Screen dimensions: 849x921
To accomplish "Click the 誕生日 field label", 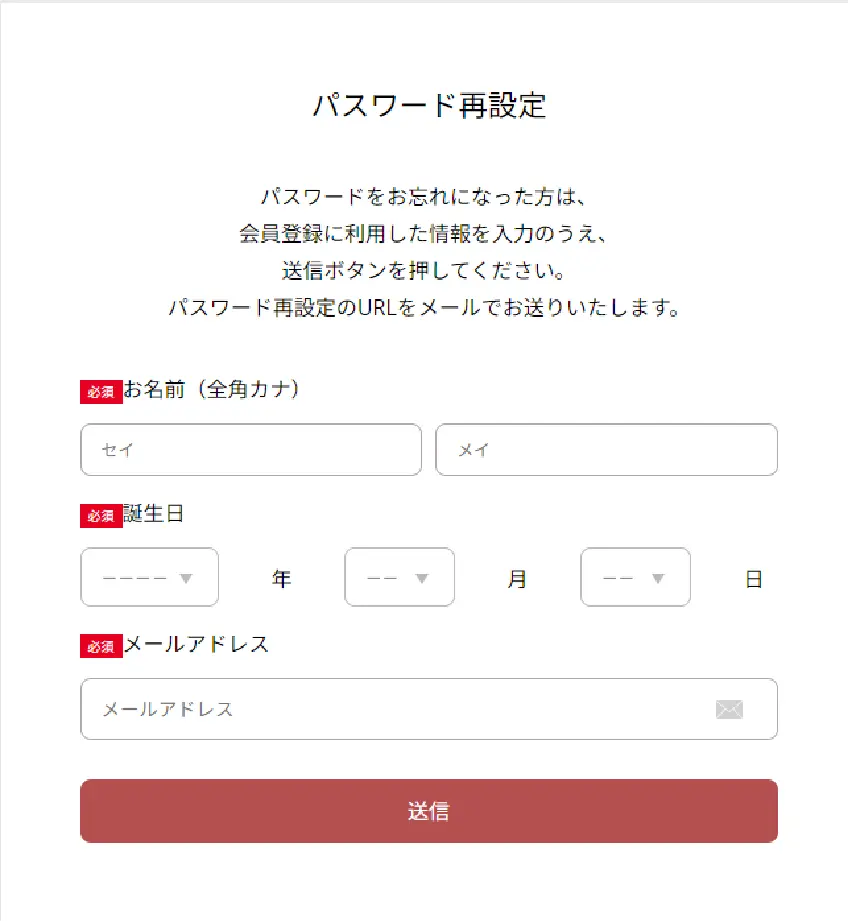I will pyautogui.click(x=154, y=515).
